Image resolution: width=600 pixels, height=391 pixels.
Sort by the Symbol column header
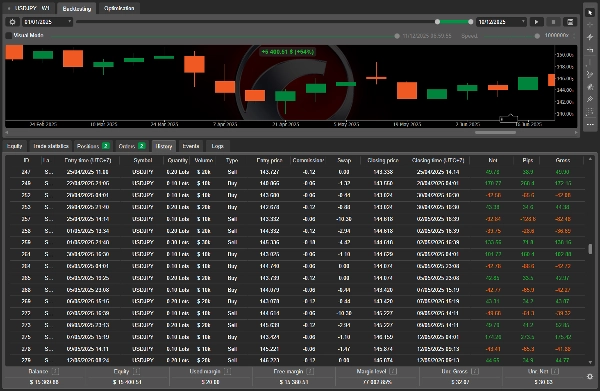[143, 160]
